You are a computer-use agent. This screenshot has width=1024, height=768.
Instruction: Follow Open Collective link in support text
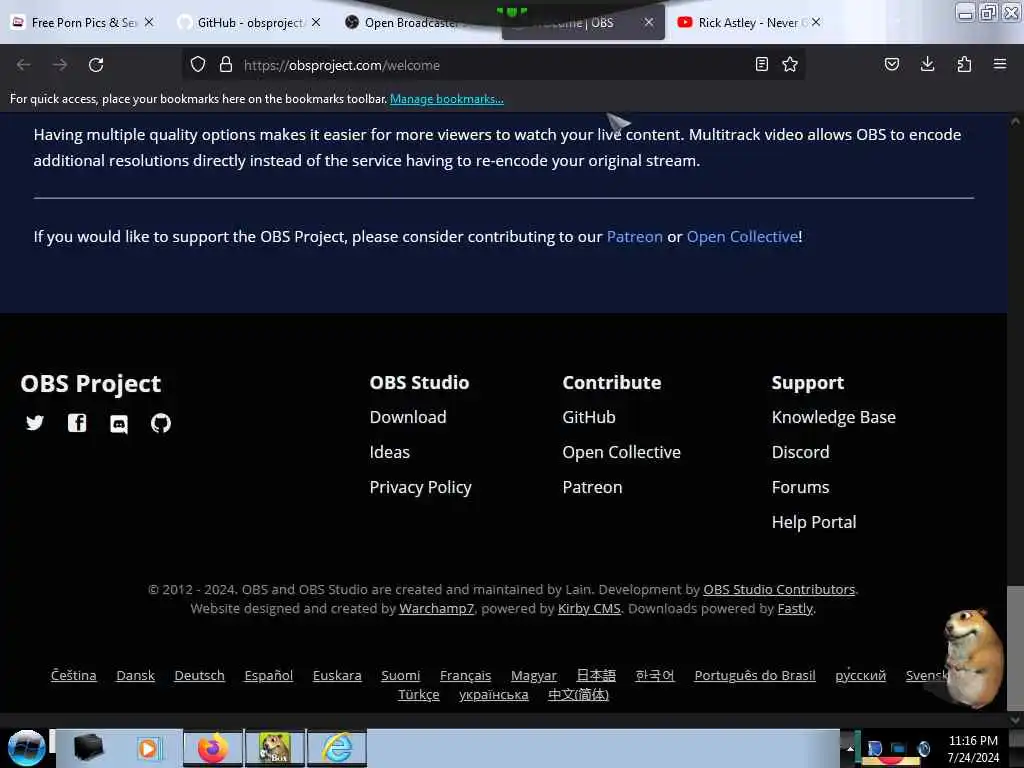coord(742,236)
